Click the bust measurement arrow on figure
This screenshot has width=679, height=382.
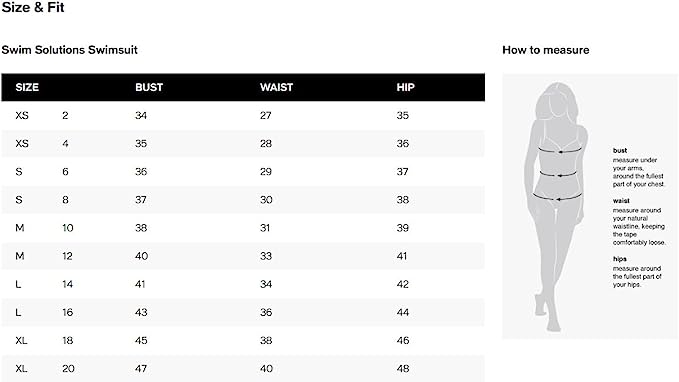click(x=560, y=151)
